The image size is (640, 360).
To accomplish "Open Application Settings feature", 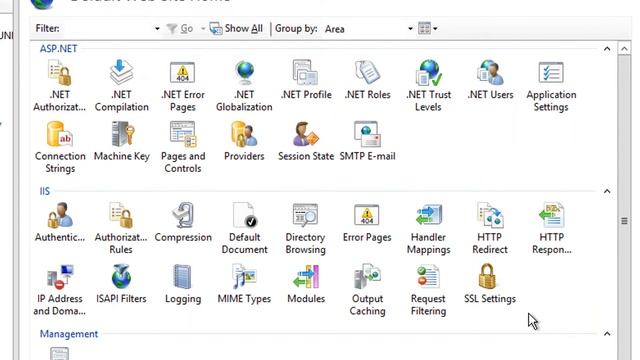I will click(551, 86).
